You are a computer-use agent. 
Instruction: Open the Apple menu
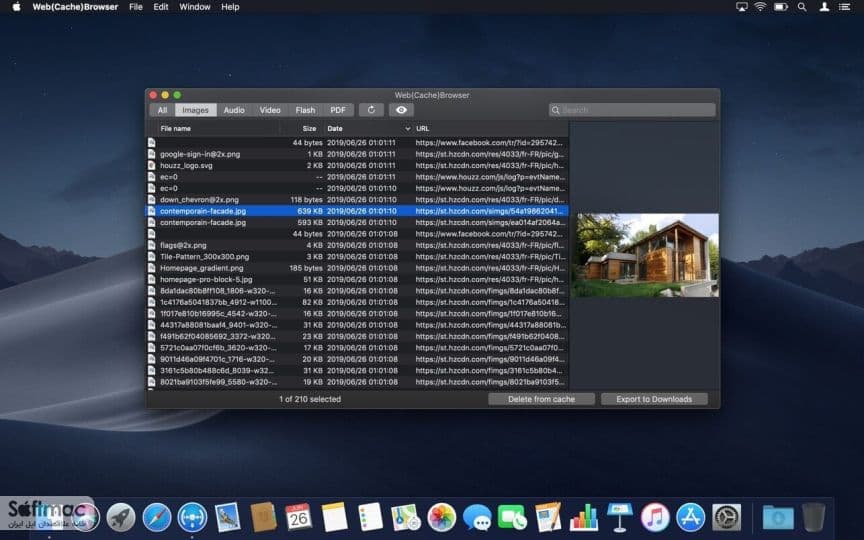coord(17,7)
